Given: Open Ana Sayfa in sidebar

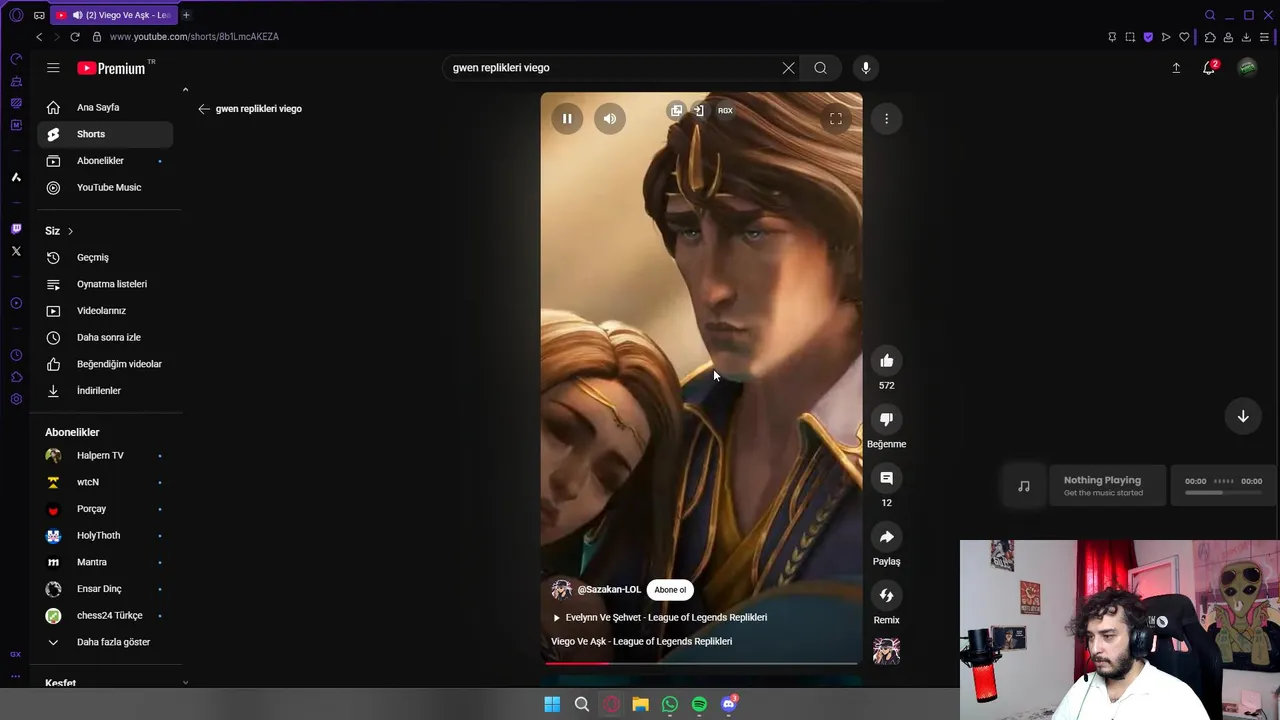Looking at the screenshot, I should pyautogui.click(x=105, y=107).
